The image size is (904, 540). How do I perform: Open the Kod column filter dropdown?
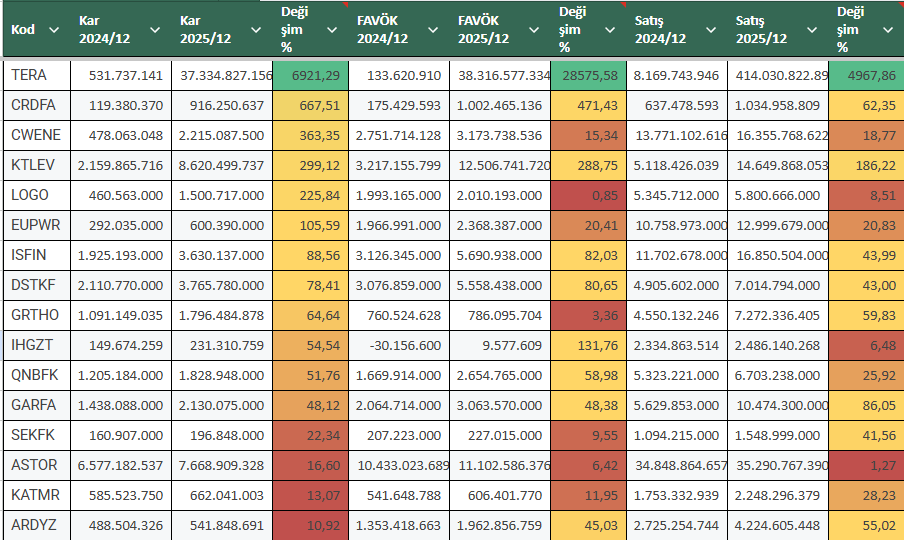54,29
